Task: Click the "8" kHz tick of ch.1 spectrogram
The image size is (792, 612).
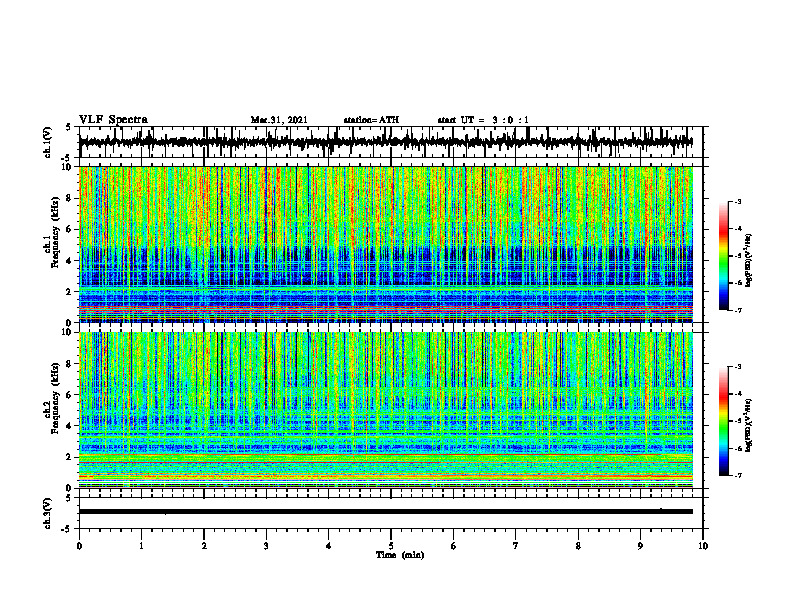Action: (x=70, y=198)
